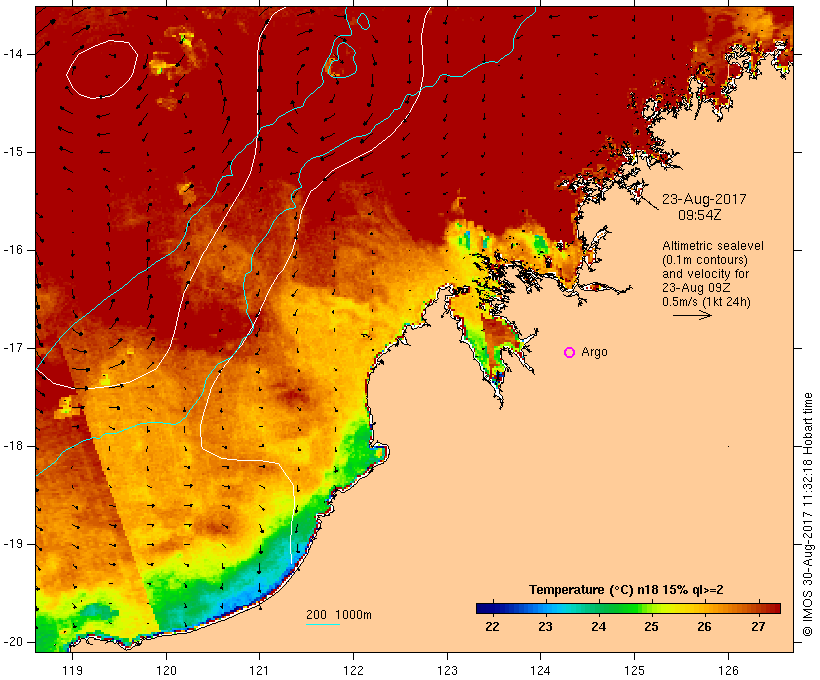Click the latitude axis label -19

point(13,544)
